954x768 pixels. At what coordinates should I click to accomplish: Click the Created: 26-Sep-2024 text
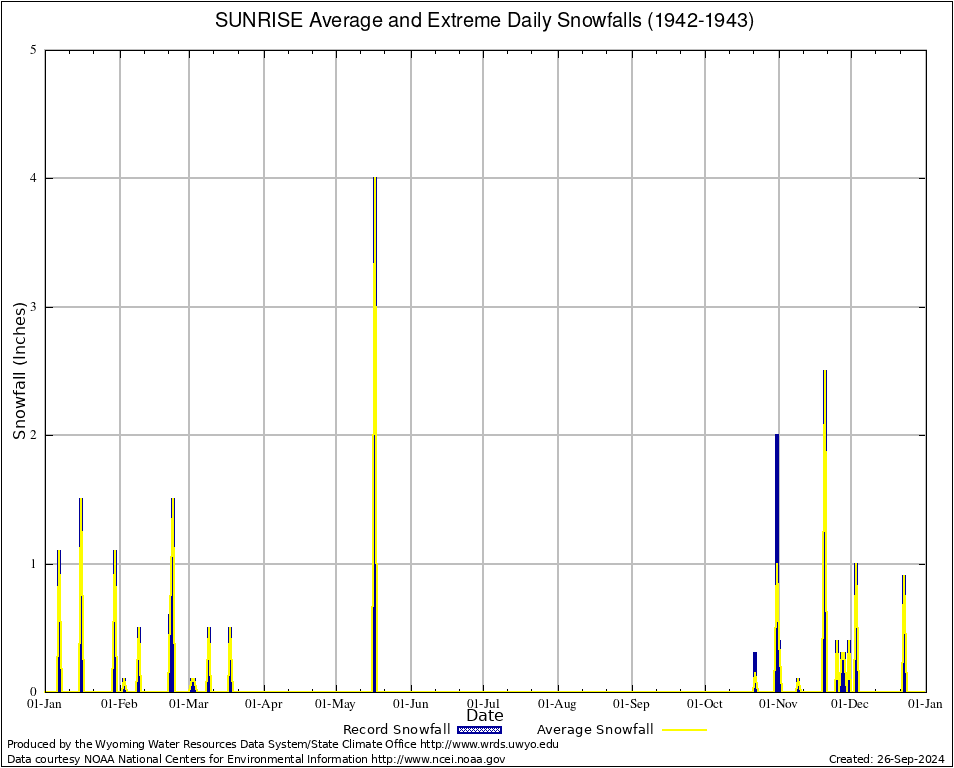tap(887, 759)
